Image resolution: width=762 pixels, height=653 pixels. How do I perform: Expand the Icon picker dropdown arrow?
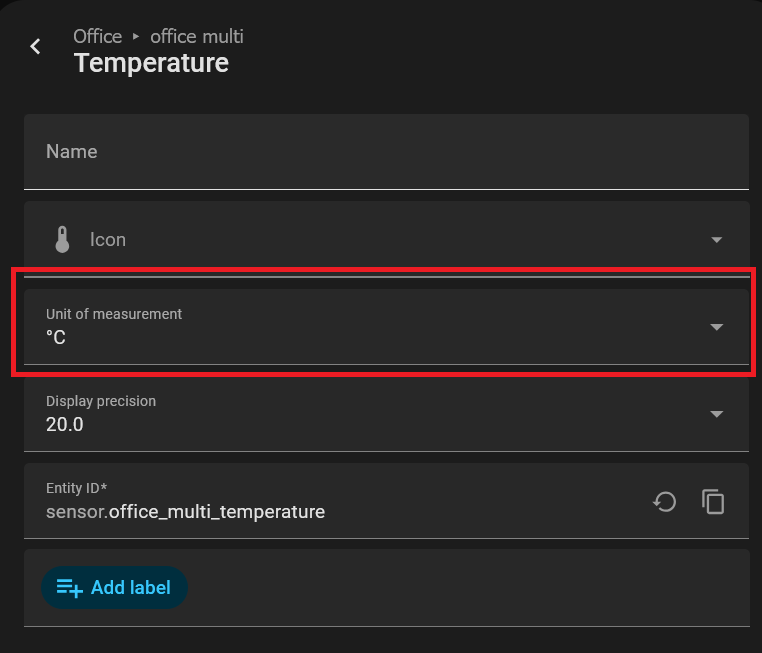[x=716, y=240]
